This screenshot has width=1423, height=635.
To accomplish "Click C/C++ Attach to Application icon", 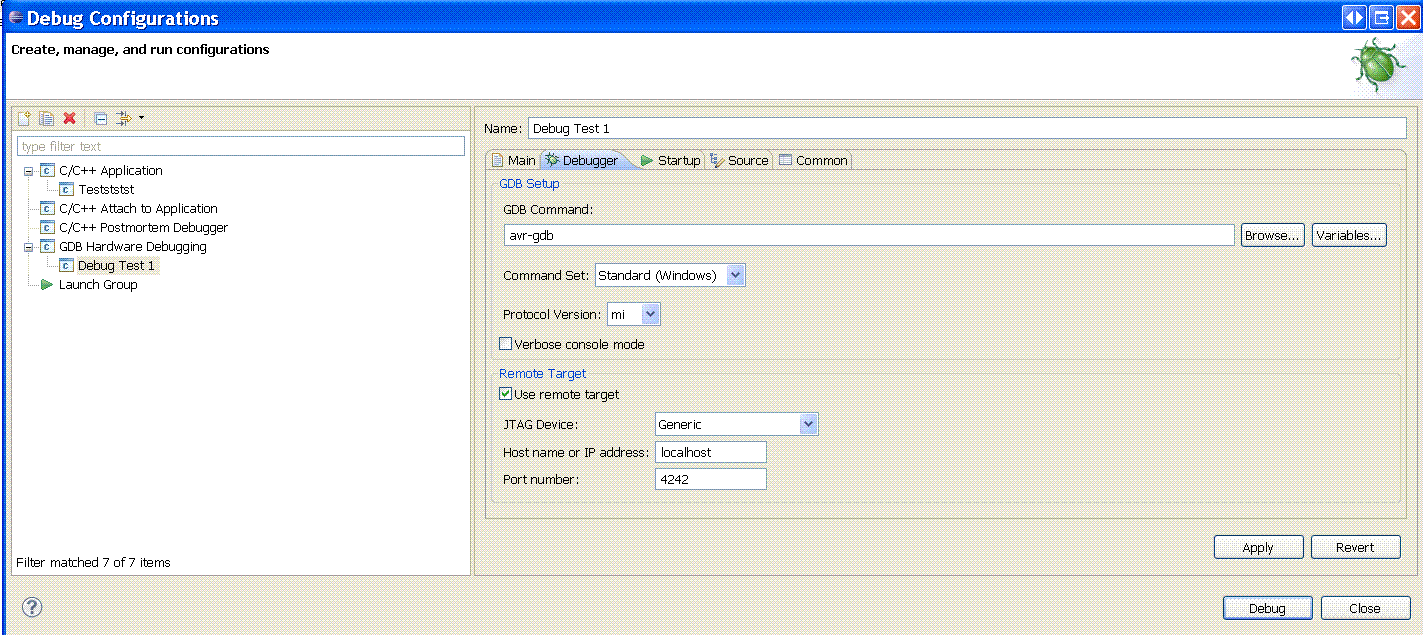I will click(x=47, y=209).
